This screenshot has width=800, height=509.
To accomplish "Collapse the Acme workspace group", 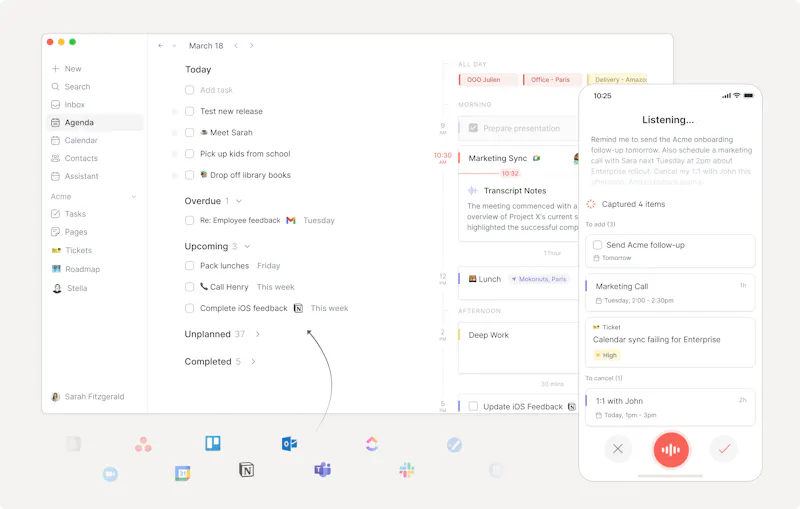I will (134, 197).
